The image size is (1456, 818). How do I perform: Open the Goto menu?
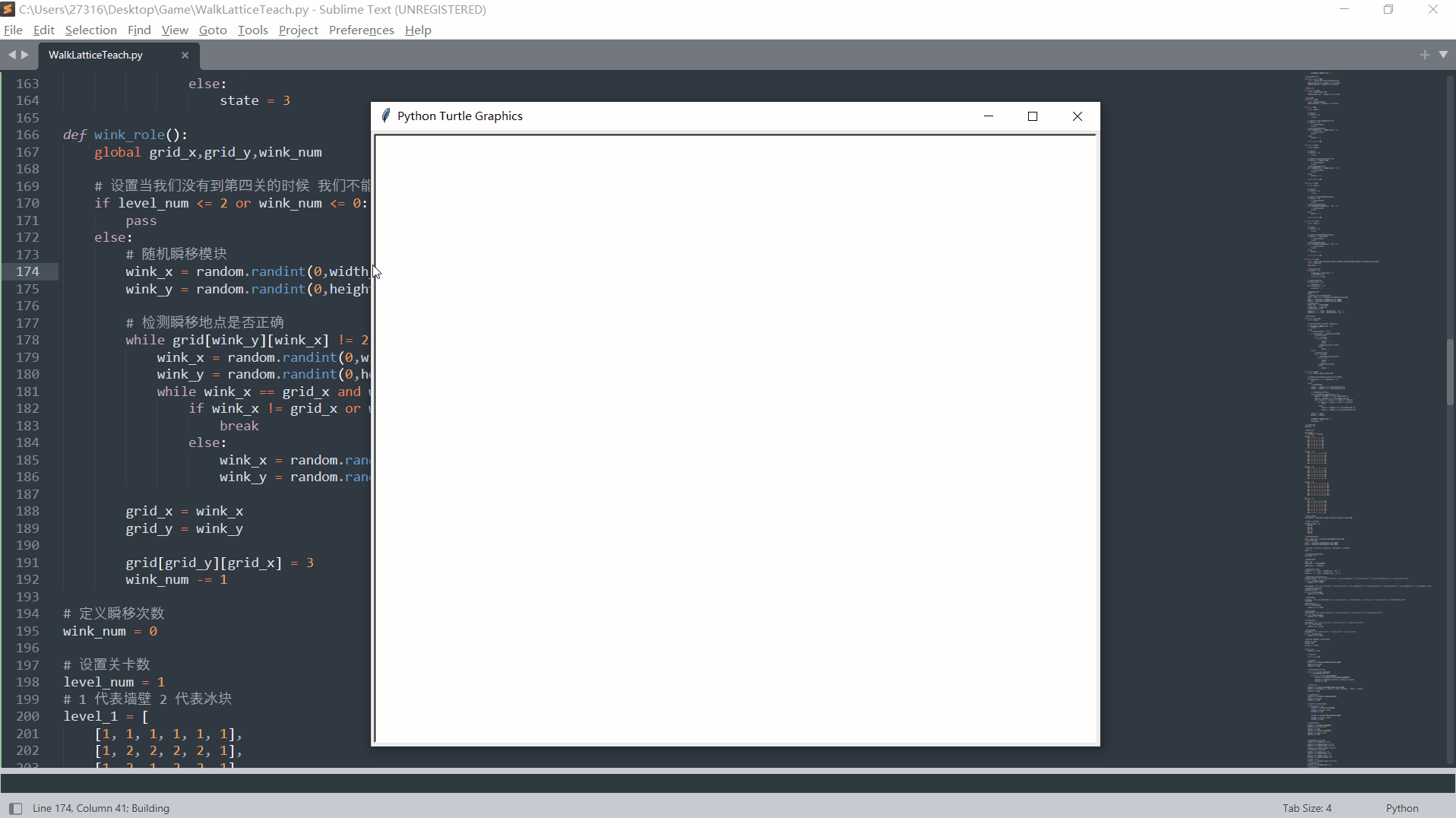tap(213, 30)
